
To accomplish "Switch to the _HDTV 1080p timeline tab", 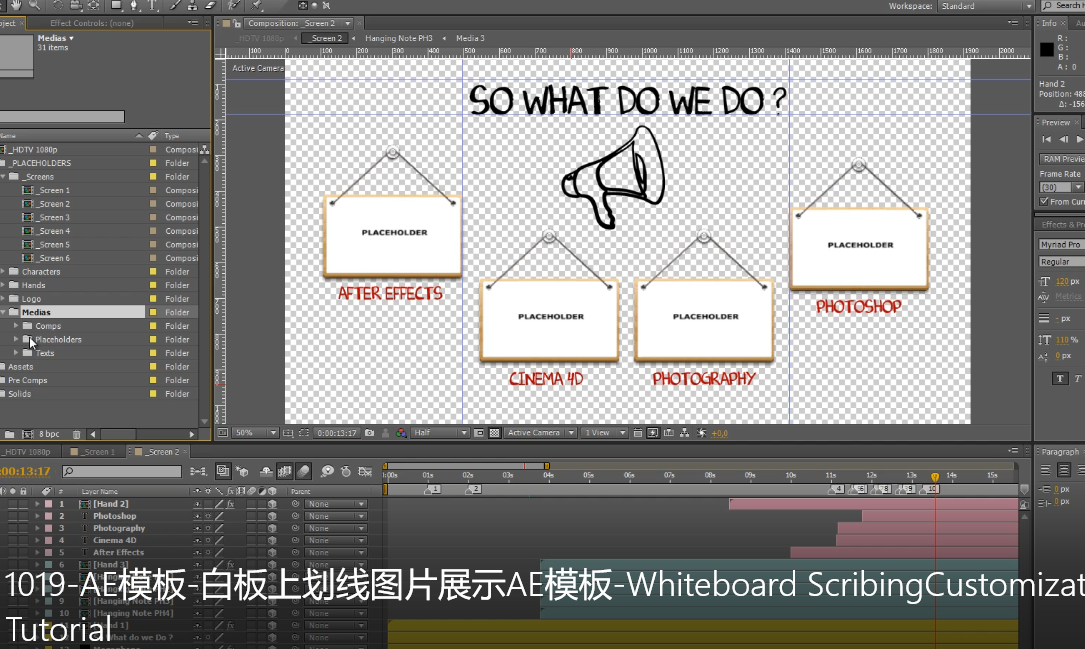I will pos(29,452).
